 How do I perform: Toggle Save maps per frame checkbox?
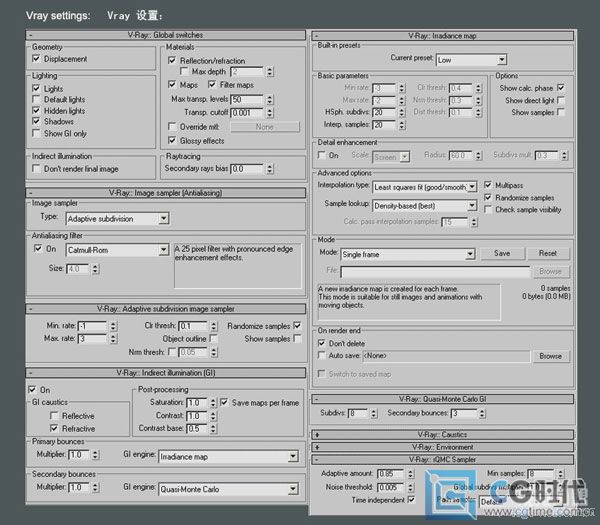(x=224, y=403)
